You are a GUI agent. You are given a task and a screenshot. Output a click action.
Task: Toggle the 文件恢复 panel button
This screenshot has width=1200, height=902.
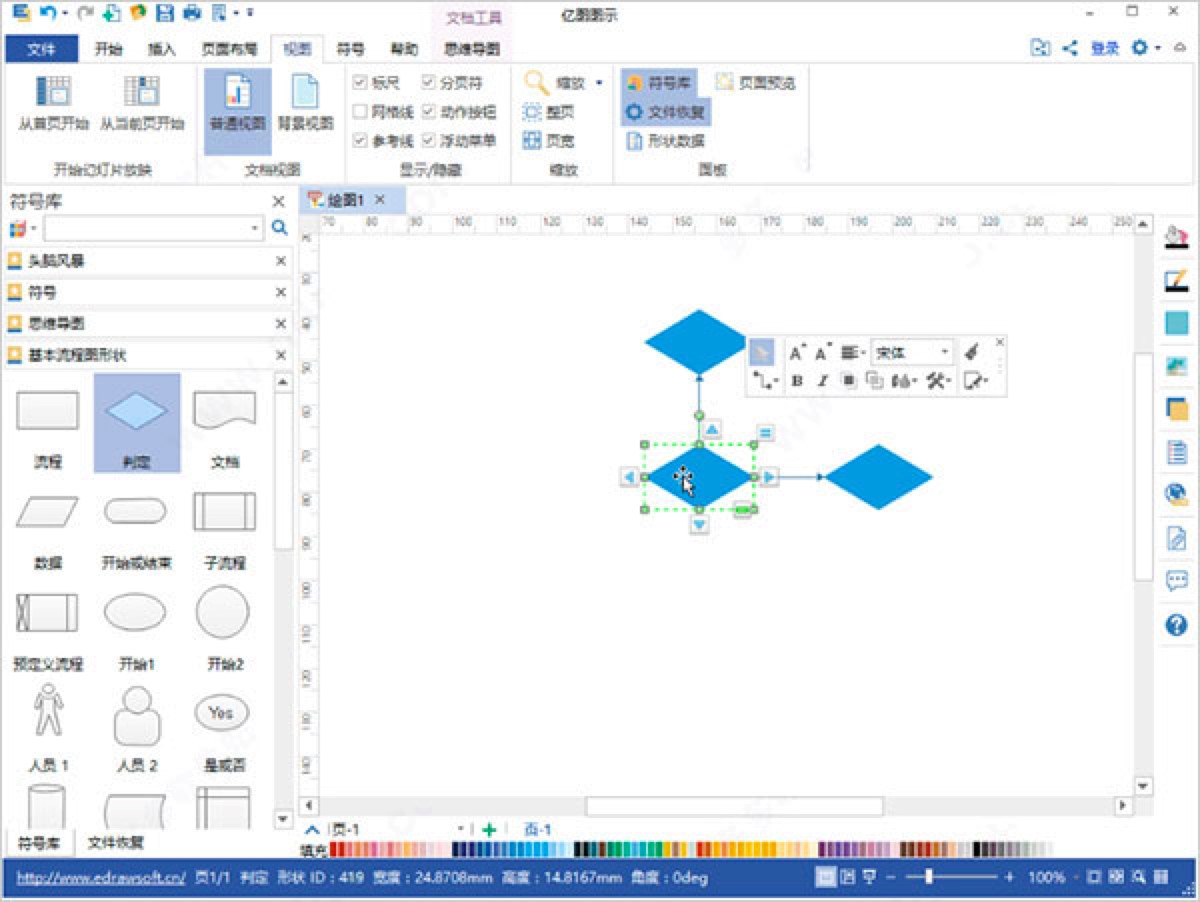point(666,112)
